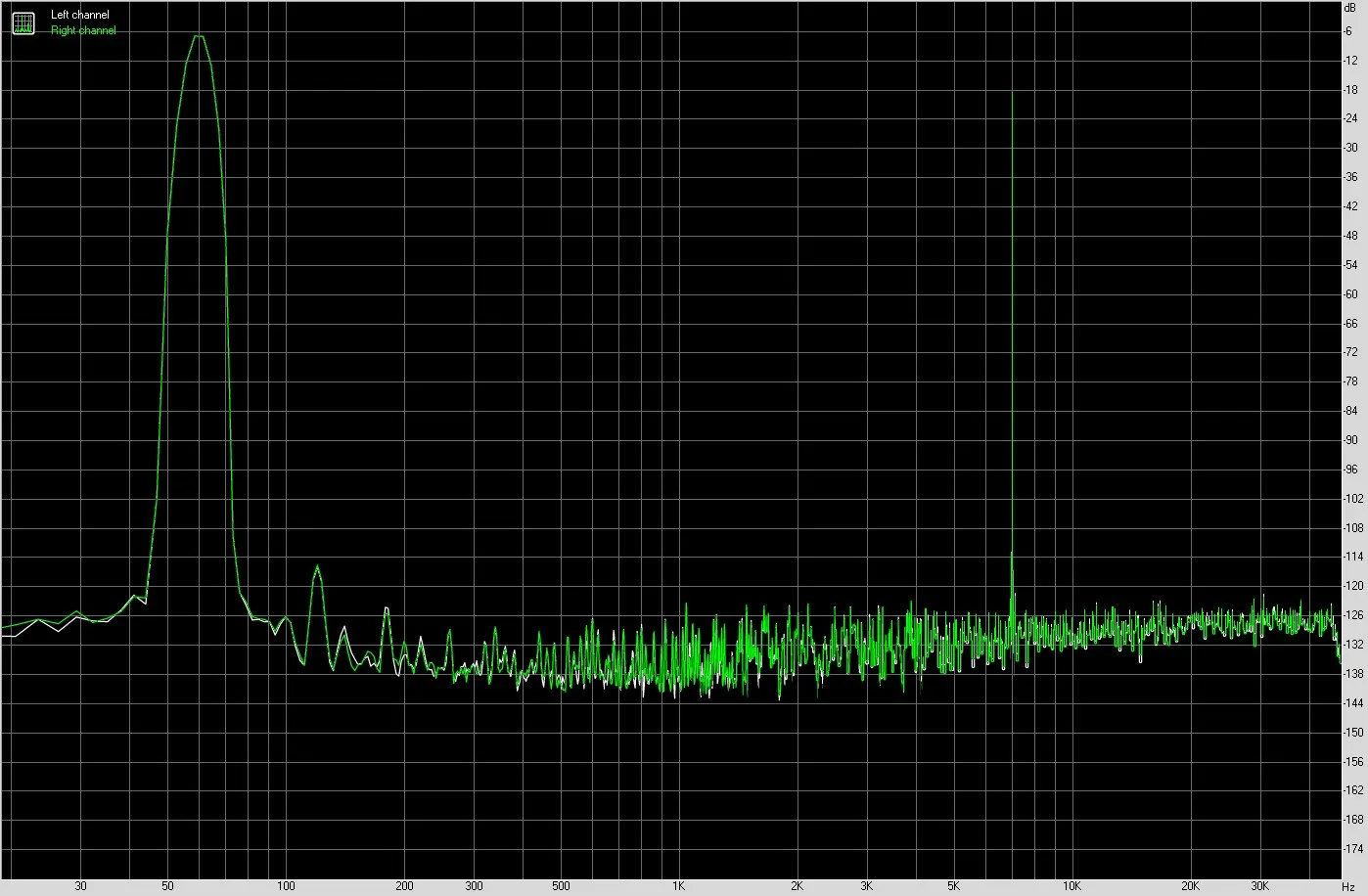This screenshot has width=1368, height=896.
Task: Click the -132 dB scale label
Action: tap(1353, 645)
